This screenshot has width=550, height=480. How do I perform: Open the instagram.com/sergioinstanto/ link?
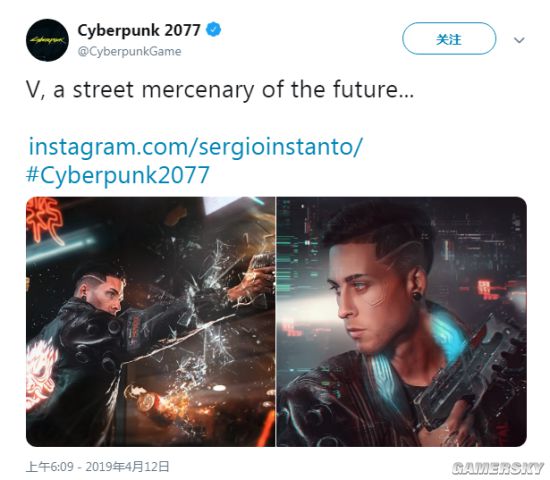[195, 147]
